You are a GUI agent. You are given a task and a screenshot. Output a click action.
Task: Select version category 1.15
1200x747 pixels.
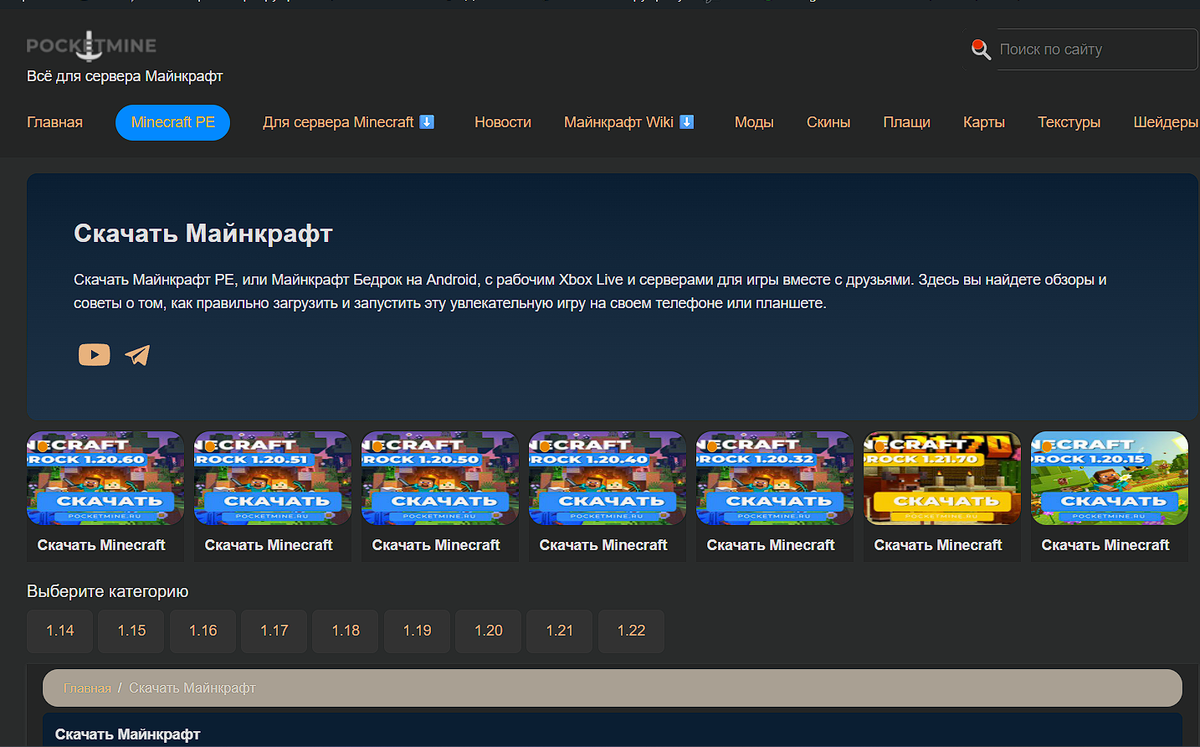(x=131, y=631)
